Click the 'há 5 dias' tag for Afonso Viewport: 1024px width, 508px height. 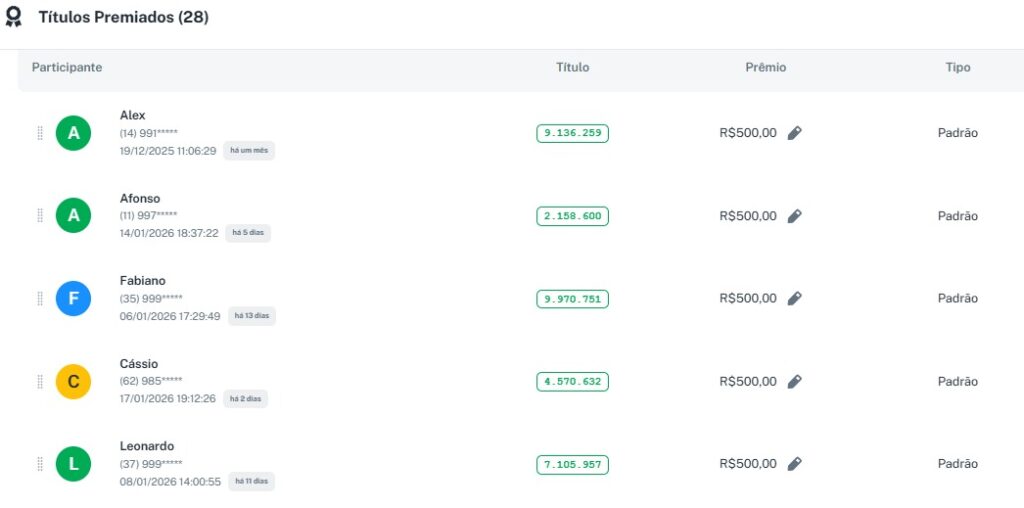(247, 233)
